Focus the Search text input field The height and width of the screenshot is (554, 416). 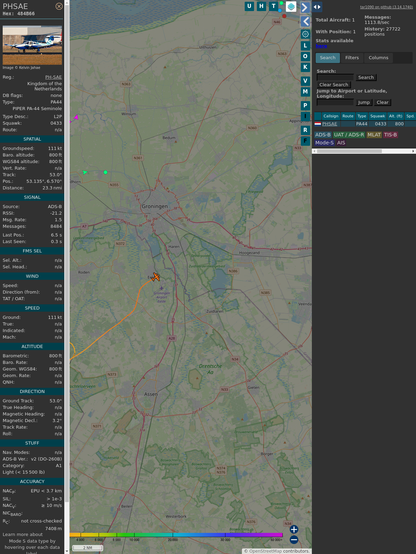point(335,77)
